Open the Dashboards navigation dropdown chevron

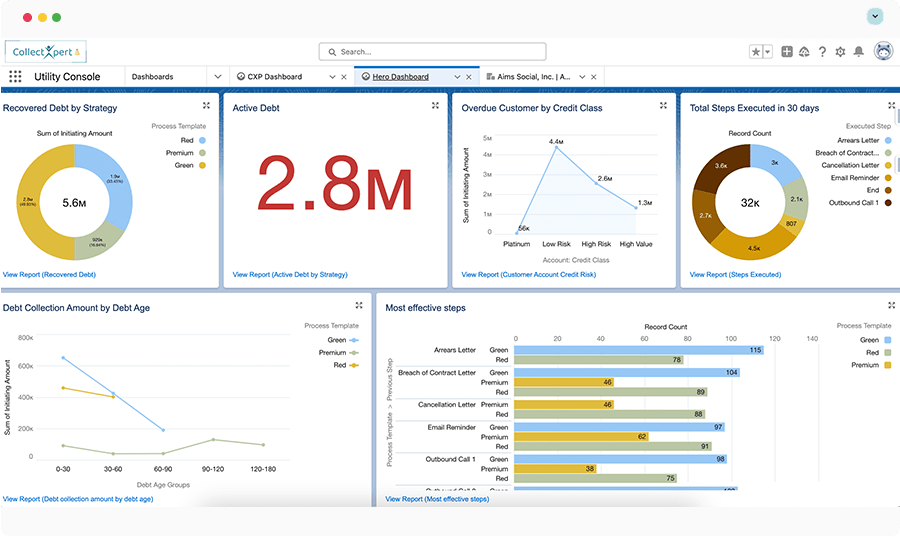[x=218, y=77]
